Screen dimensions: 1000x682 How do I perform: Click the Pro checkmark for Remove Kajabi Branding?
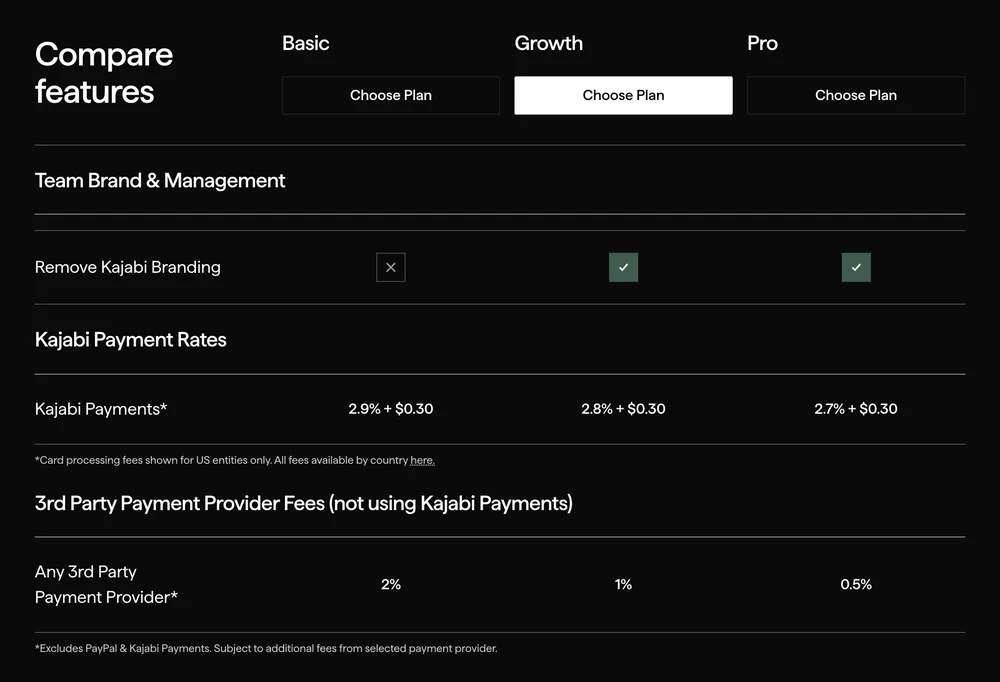[x=856, y=267]
